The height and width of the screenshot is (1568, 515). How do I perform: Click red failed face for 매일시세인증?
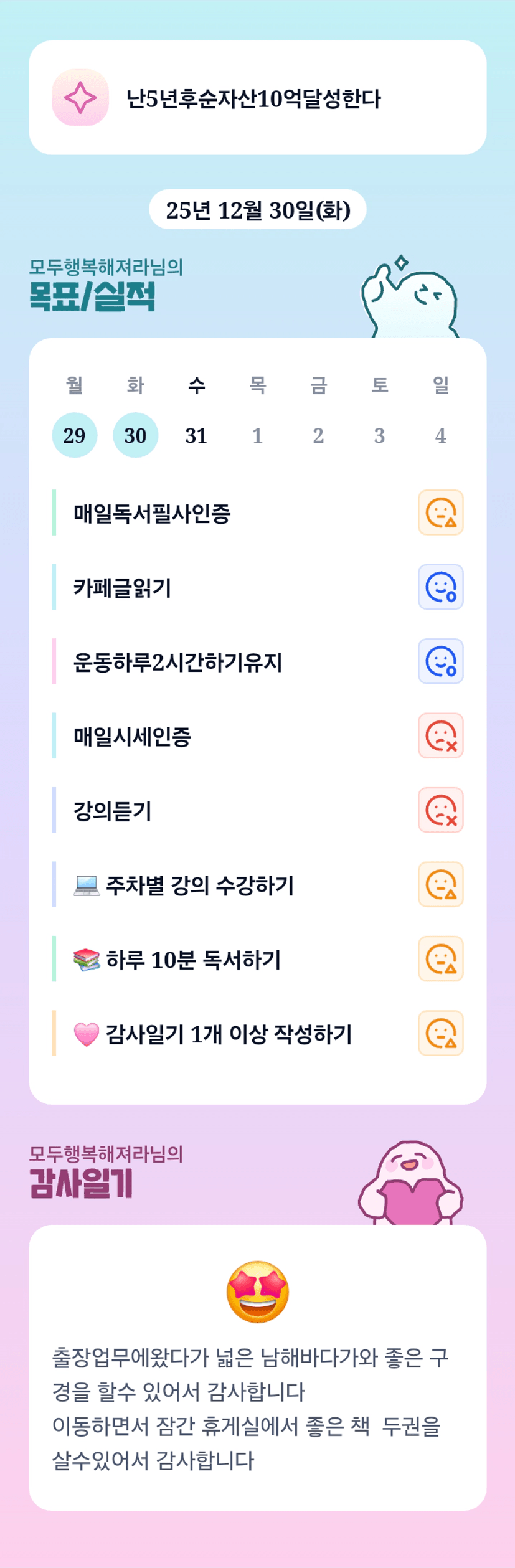(x=440, y=735)
